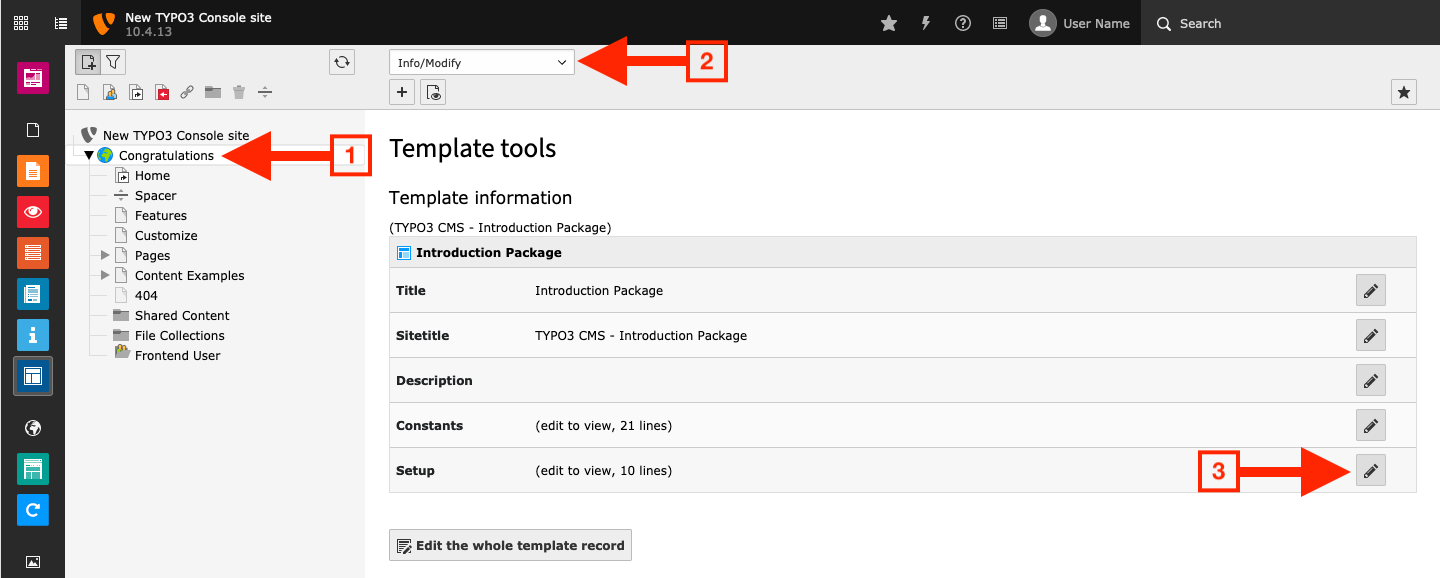Select the 404 page
This screenshot has width=1440, height=578.
click(x=146, y=295)
